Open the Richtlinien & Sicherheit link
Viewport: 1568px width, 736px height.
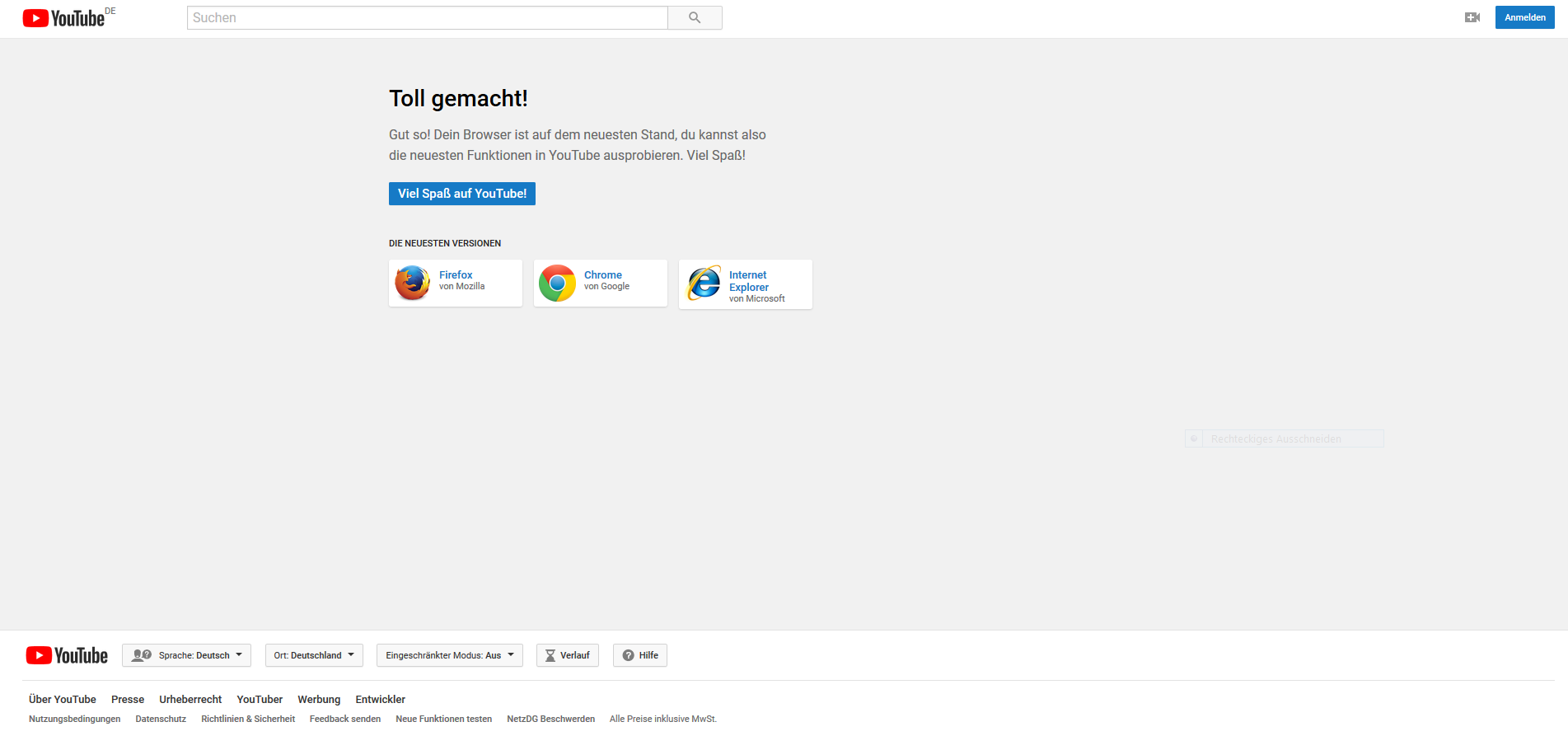(248, 719)
